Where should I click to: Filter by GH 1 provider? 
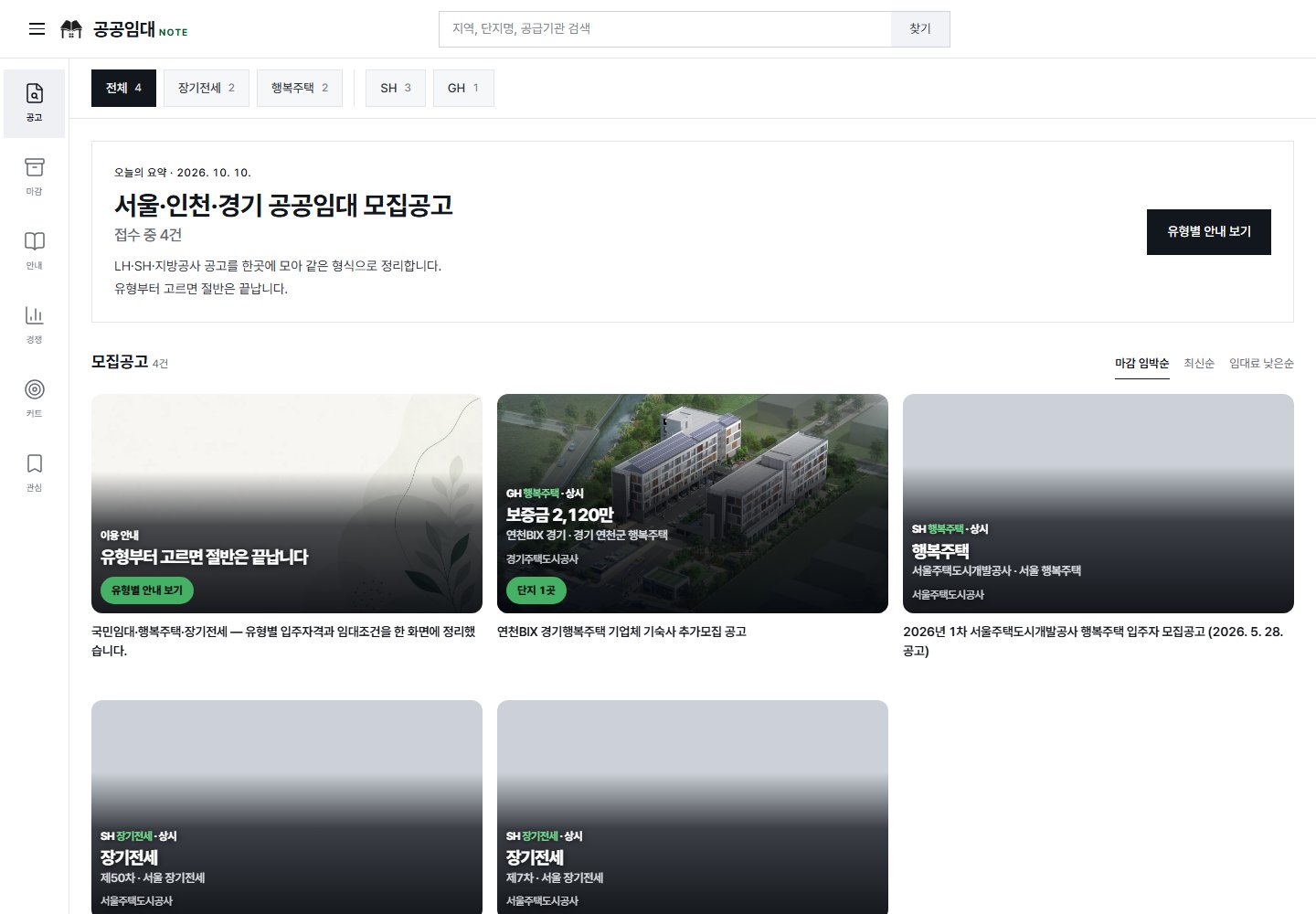point(463,88)
